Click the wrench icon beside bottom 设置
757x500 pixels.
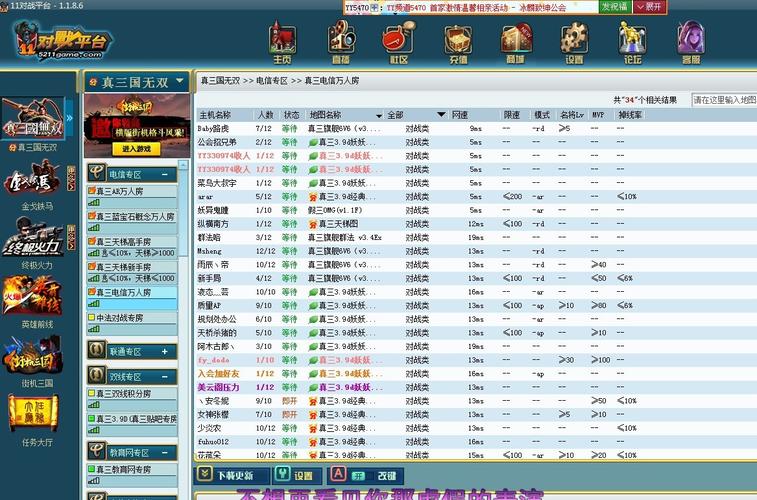tap(282, 474)
